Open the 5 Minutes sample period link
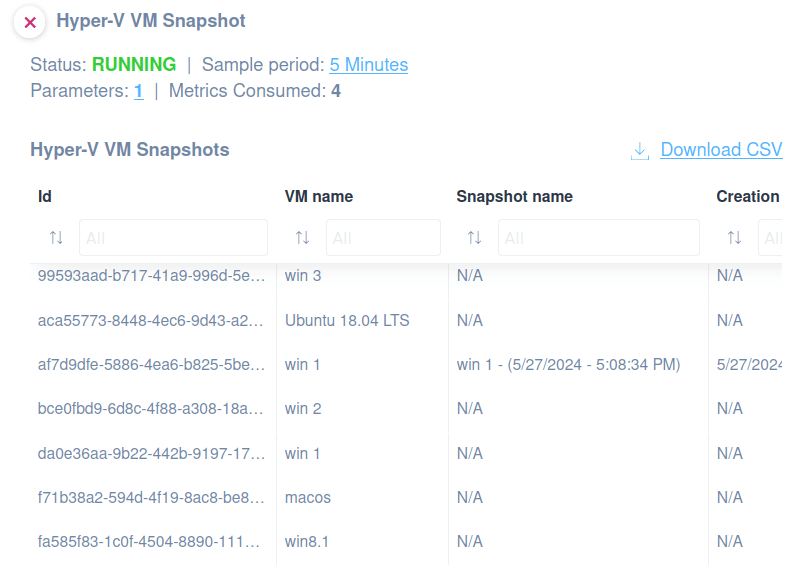The width and height of the screenshot is (807, 574). 369,65
